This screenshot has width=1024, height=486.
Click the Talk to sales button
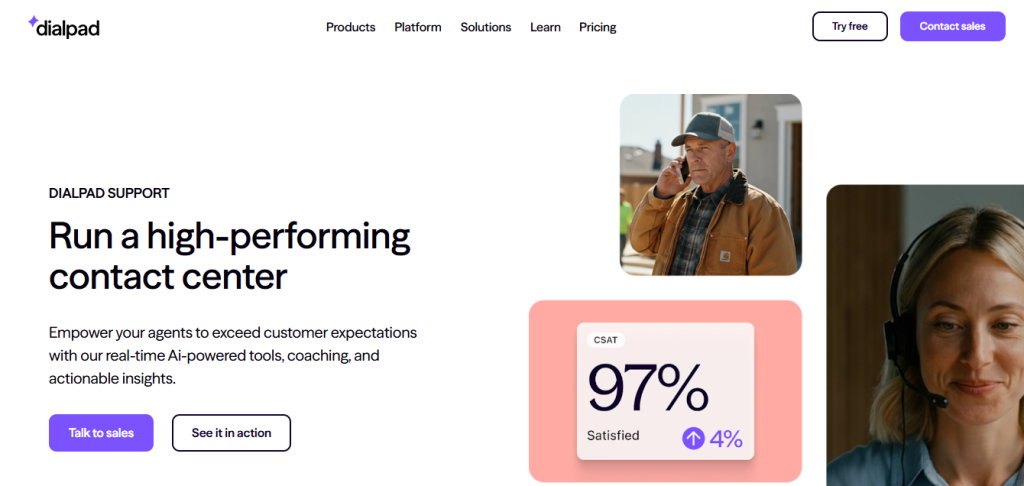point(101,433)
